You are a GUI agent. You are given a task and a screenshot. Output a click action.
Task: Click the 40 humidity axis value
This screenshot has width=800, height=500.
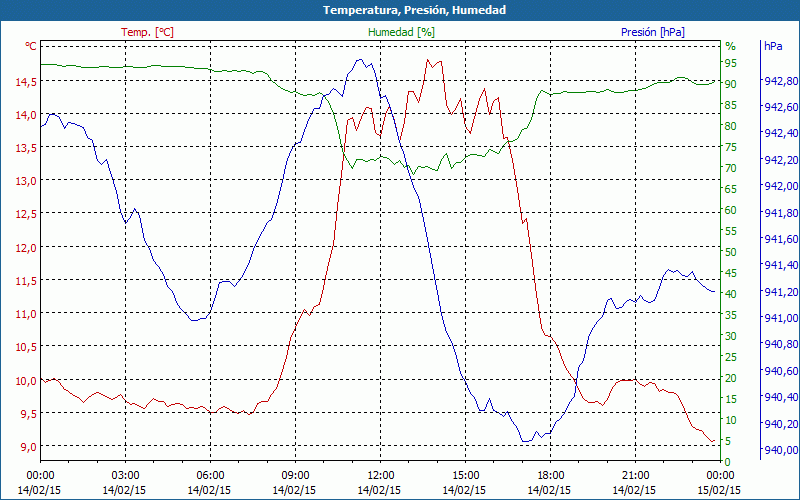pyautogui.click(x=731, y=294)
